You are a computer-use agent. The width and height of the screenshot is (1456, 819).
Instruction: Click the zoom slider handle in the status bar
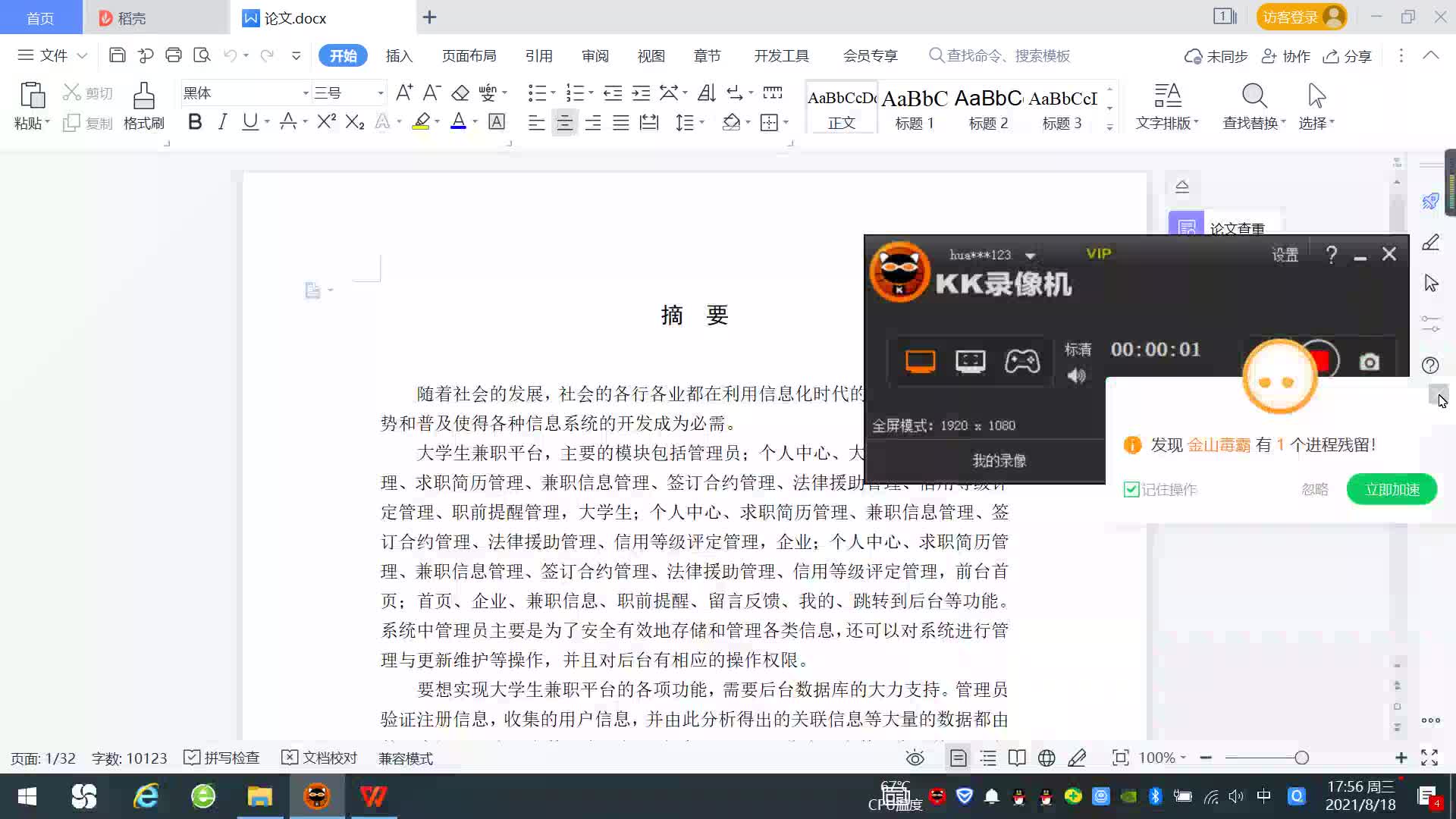click(1302, 758)
